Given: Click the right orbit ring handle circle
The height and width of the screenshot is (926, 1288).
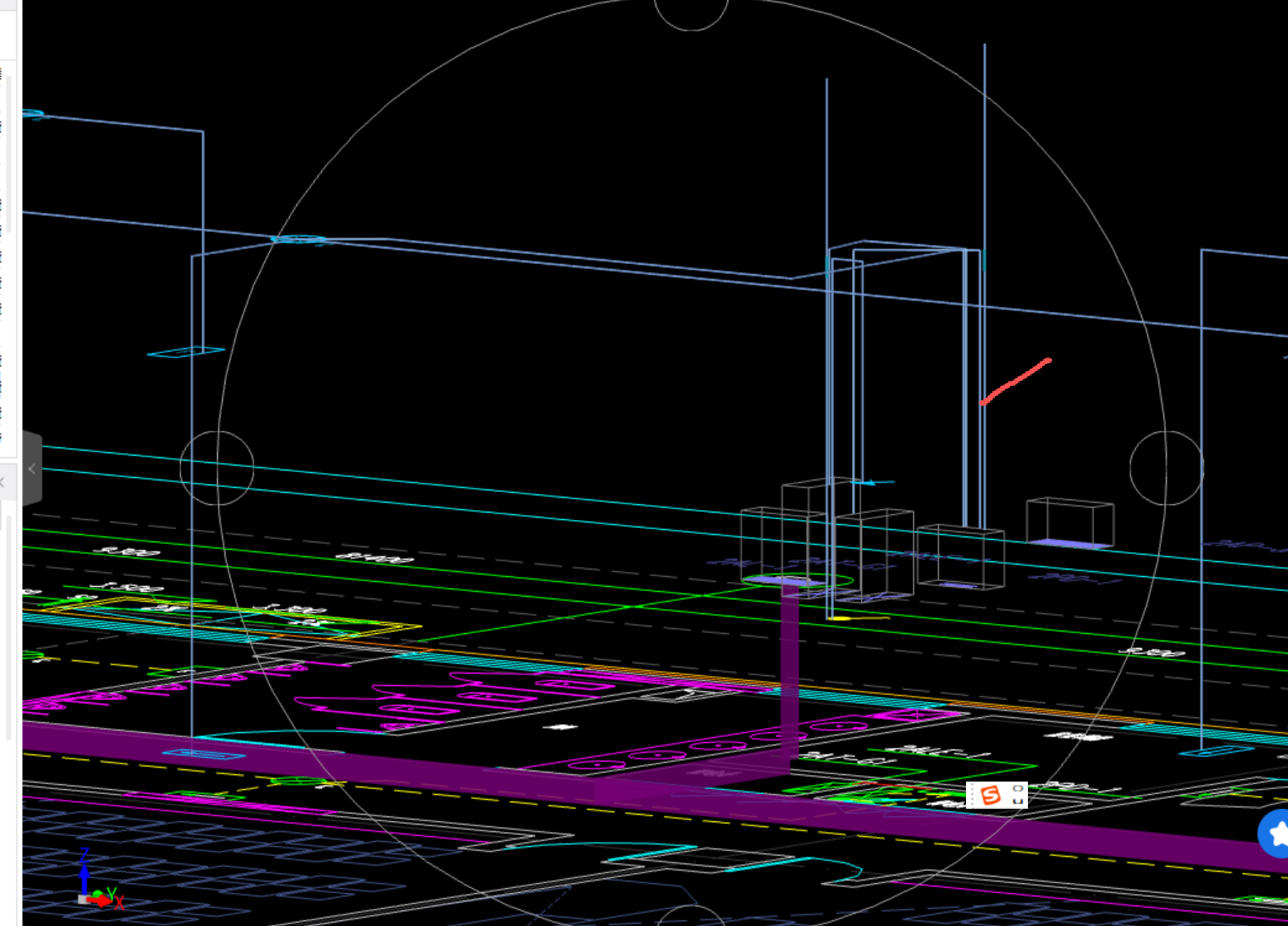Looking at the screenshot, I should 1167,468.
